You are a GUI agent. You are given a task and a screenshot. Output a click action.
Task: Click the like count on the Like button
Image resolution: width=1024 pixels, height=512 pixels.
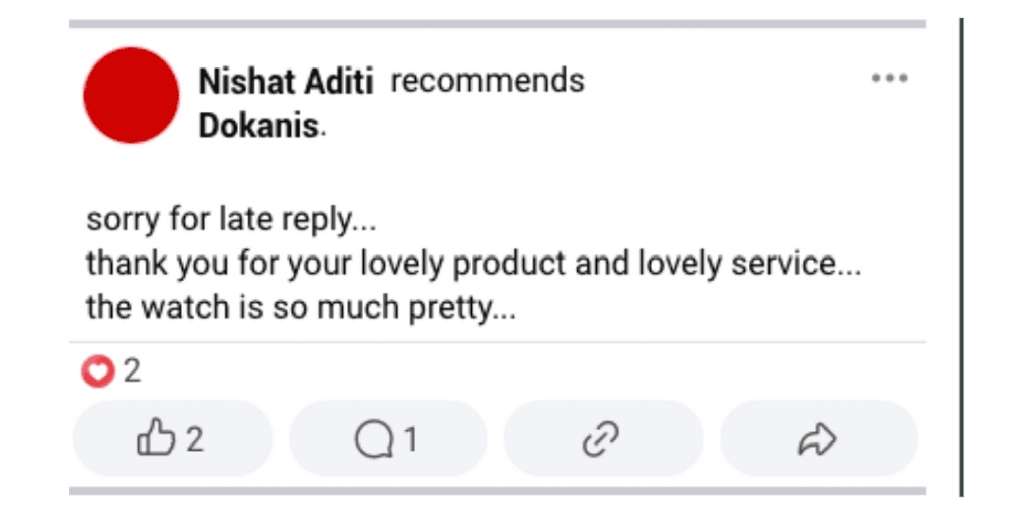195,439
